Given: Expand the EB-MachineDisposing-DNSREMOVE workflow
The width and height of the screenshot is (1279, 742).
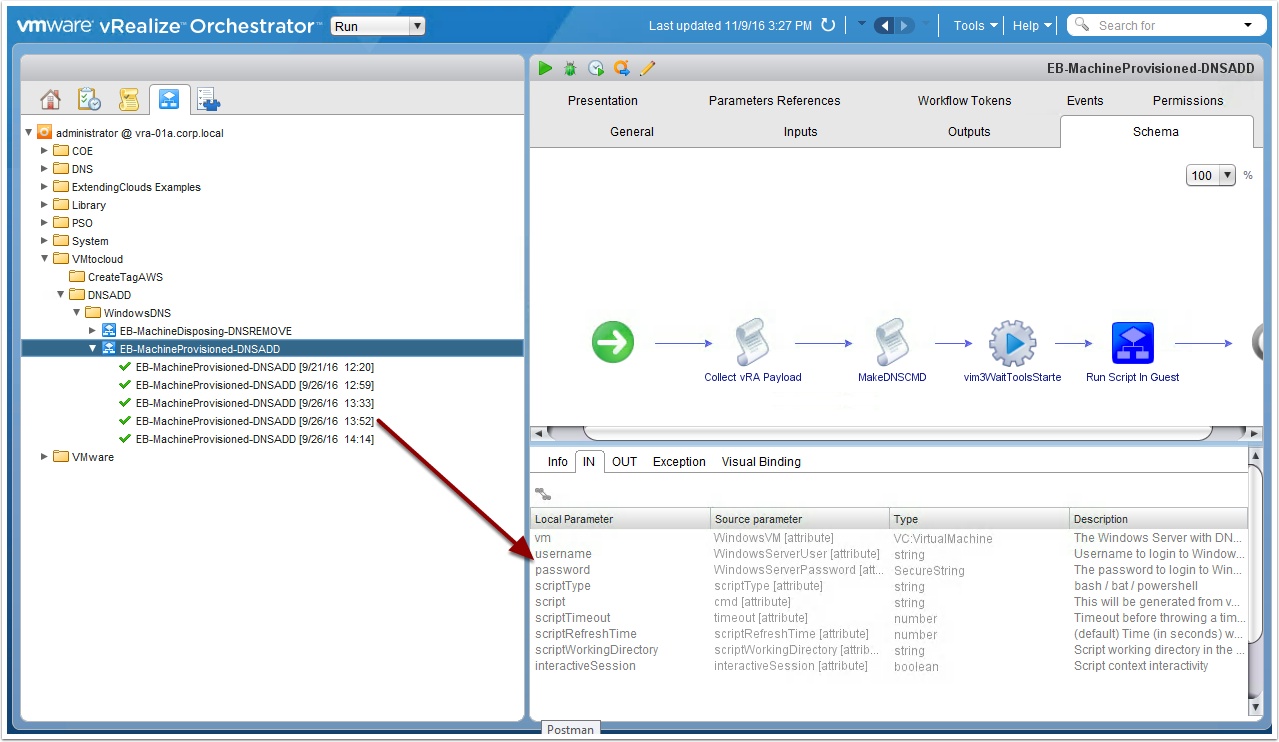Looking at the screenshot, I should pyautogui.click(x=93, y=331).
